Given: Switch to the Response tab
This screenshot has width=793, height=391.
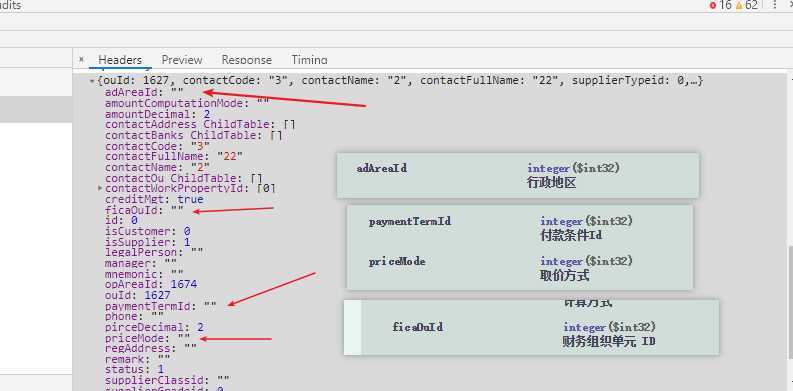Looking at the screenshot, I should (x=246, y=60).
